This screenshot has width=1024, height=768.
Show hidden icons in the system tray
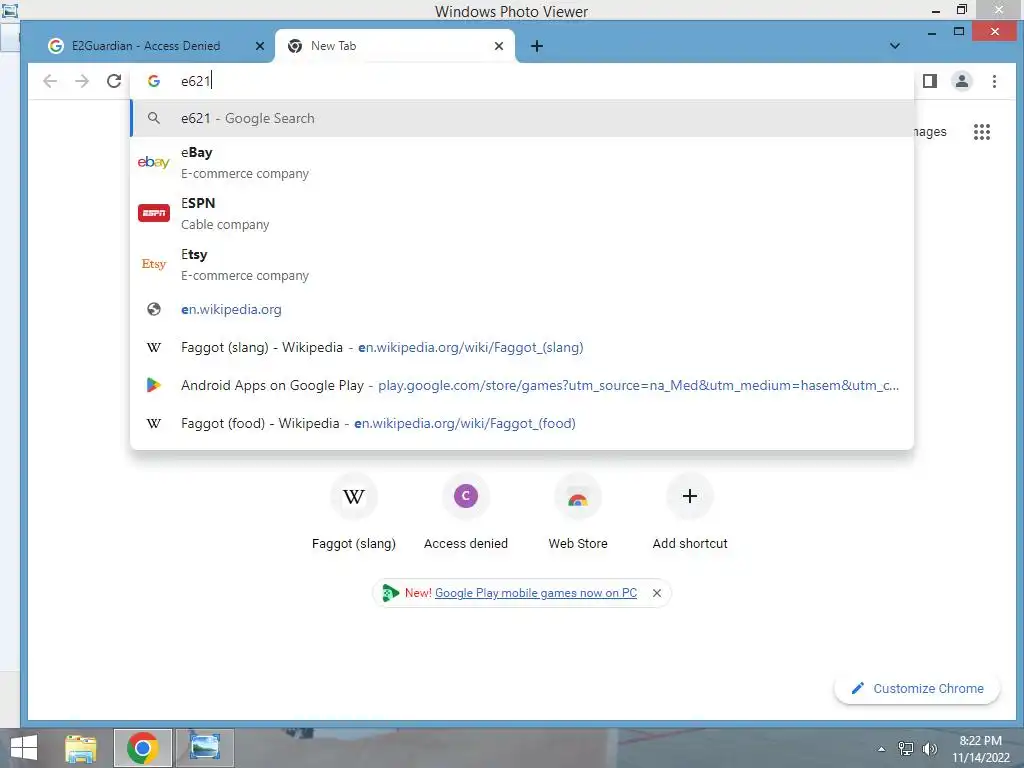pos(882,749)
